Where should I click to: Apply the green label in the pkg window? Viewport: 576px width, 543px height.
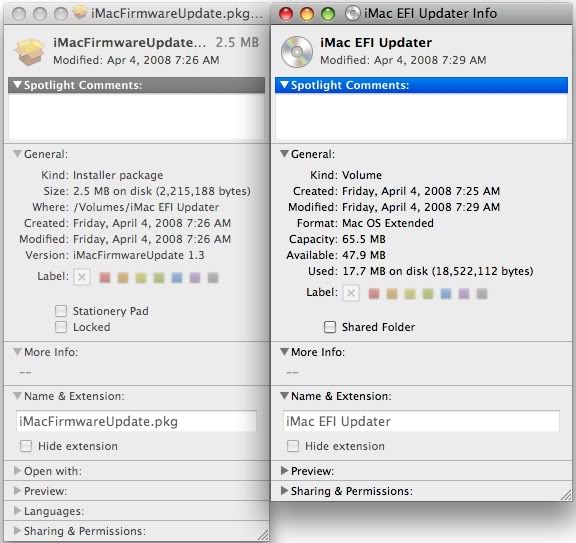(x=159, y=277)
